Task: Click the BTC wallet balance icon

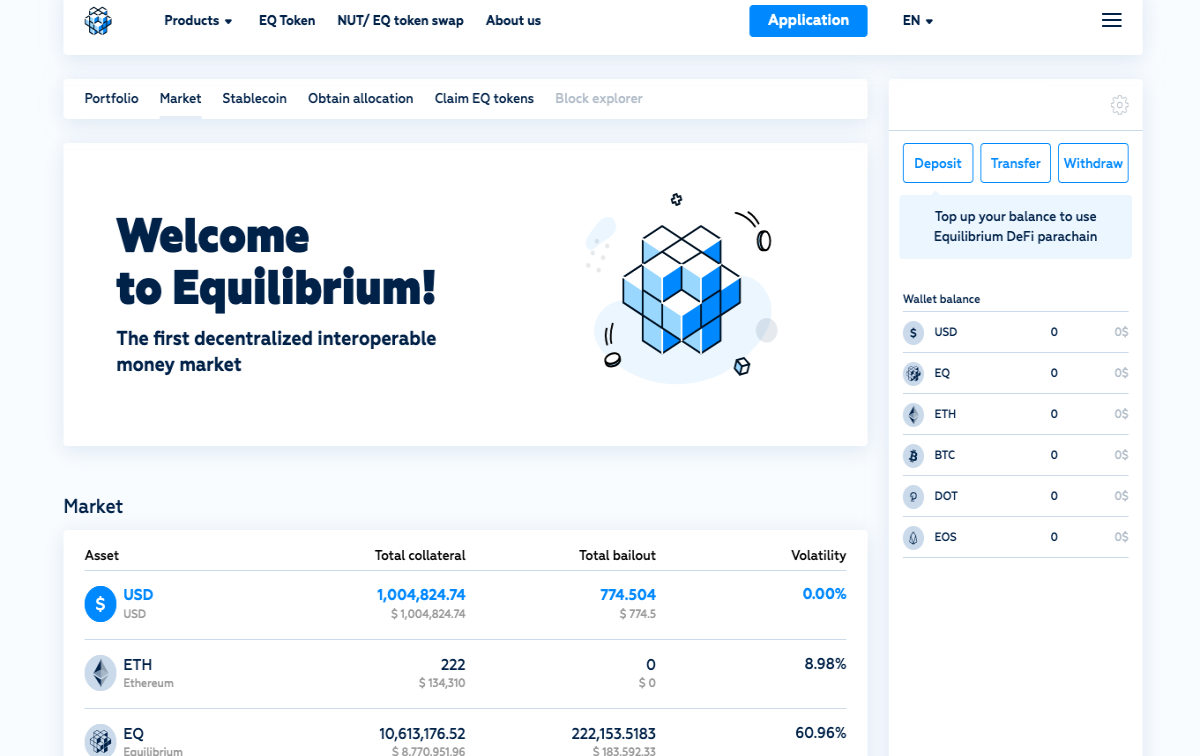Action: pos(913,455)
